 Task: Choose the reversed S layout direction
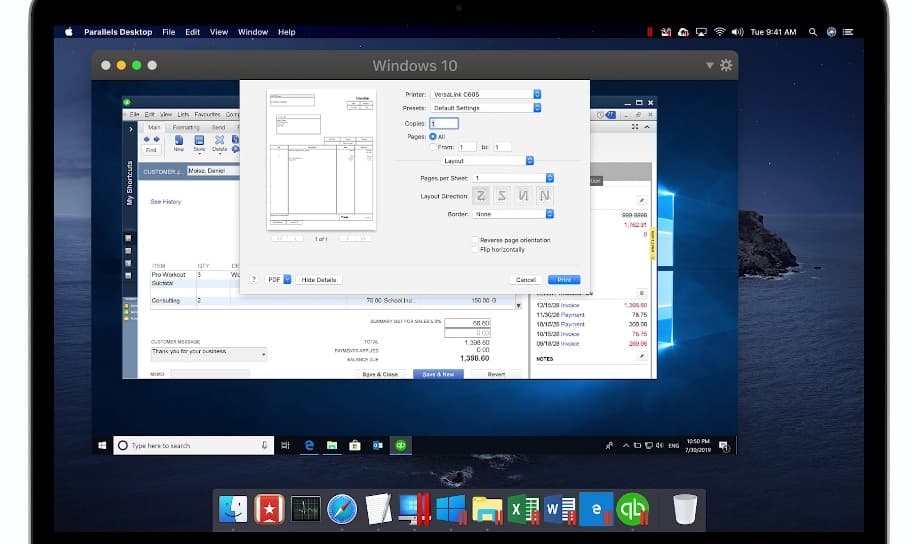coord(502,196)
